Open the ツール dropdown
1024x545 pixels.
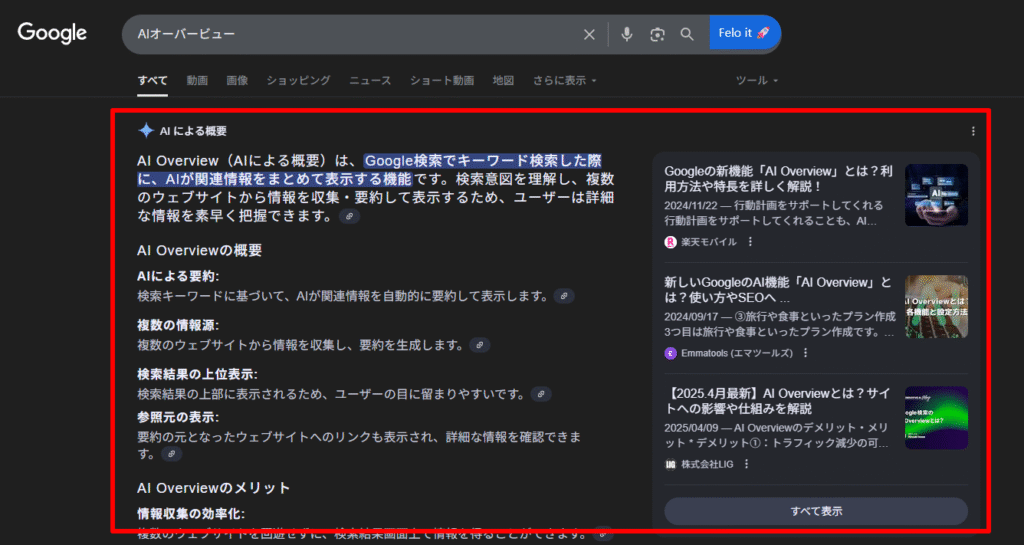(757, 80)
